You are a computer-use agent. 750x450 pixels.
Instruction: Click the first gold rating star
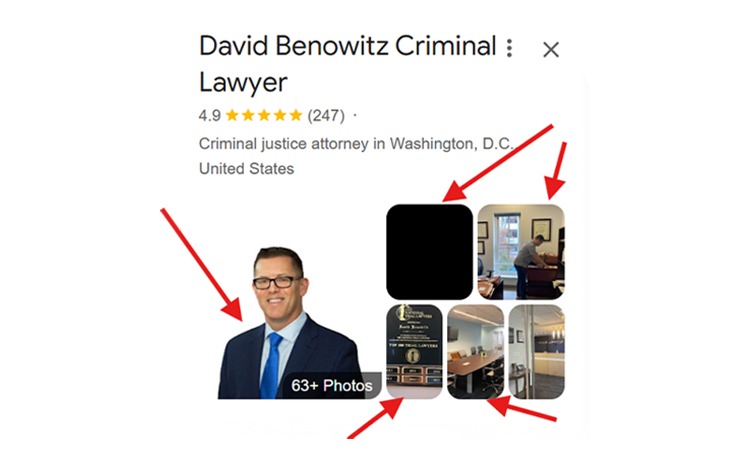pos(232,115)
